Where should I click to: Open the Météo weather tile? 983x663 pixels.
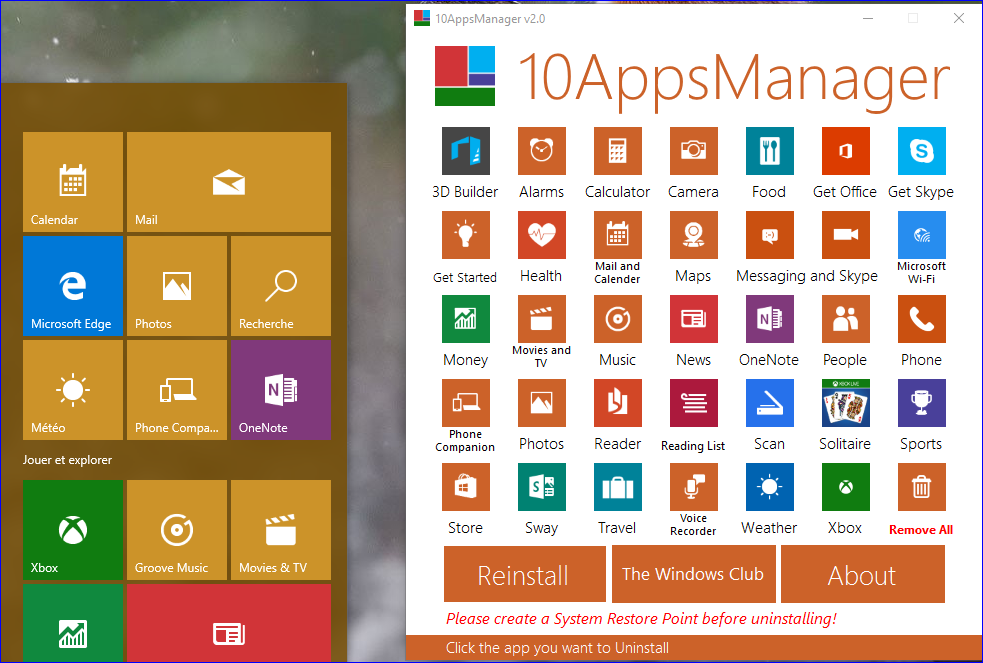(x=73, y=390)
